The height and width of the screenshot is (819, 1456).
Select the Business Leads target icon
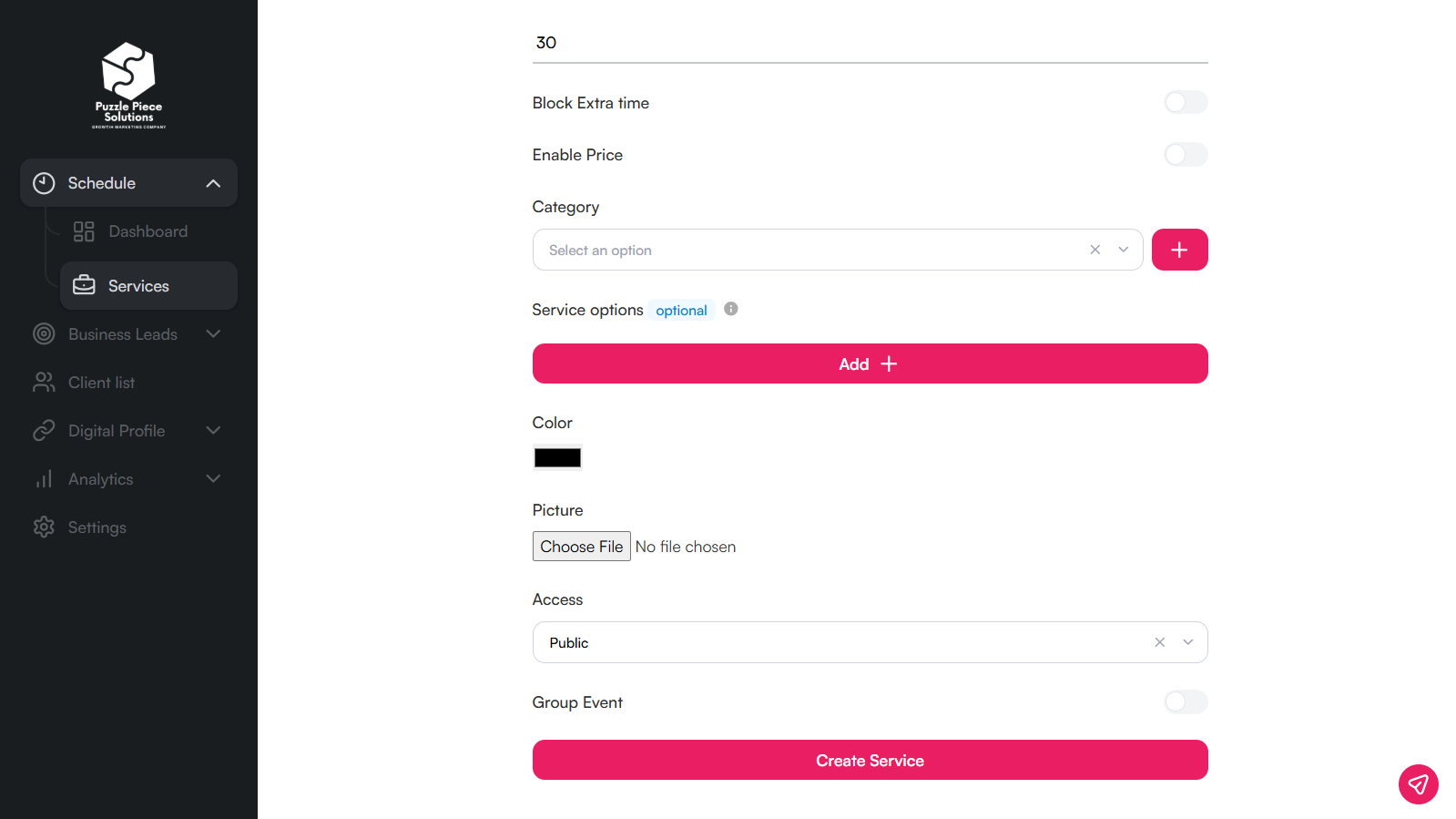click(43, 334)
